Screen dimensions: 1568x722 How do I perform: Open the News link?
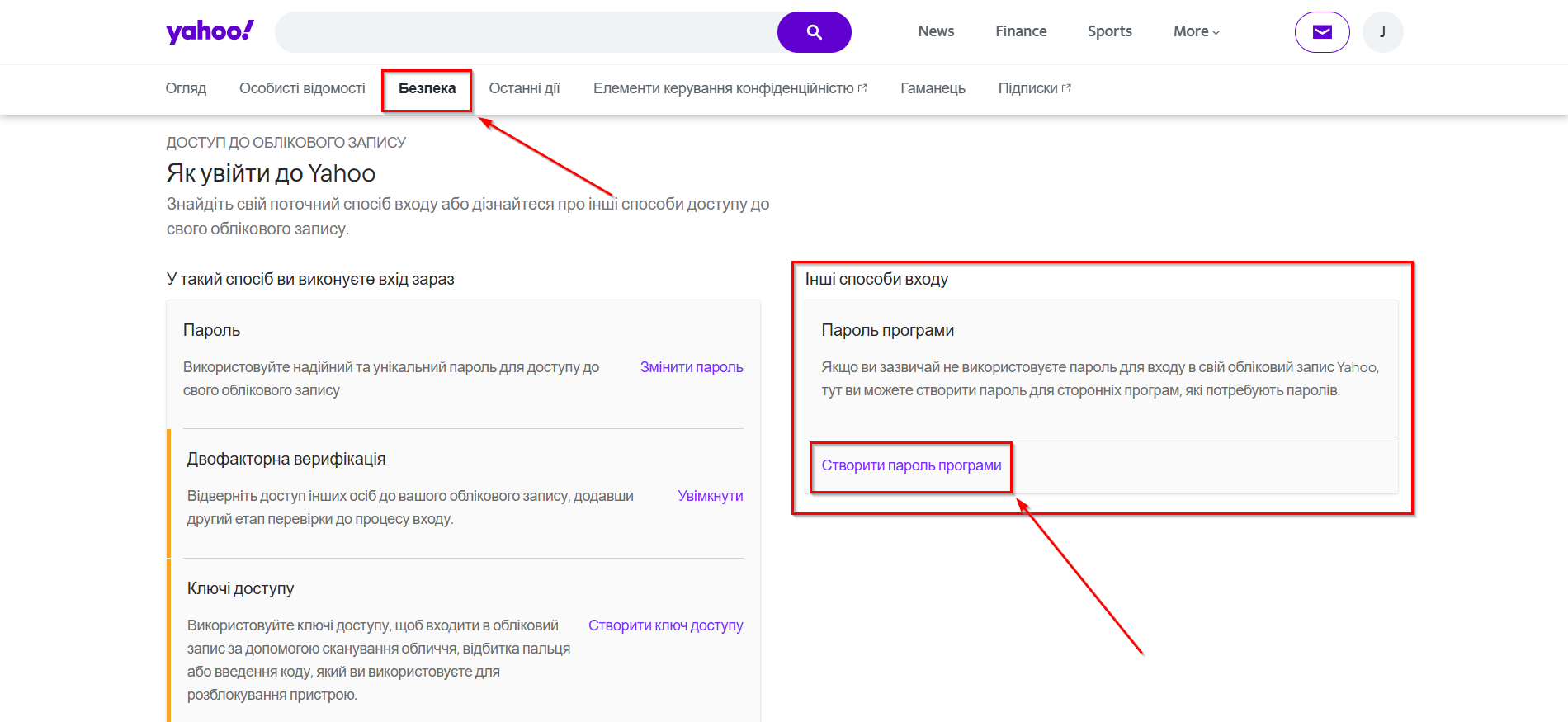tap(936, 31)
